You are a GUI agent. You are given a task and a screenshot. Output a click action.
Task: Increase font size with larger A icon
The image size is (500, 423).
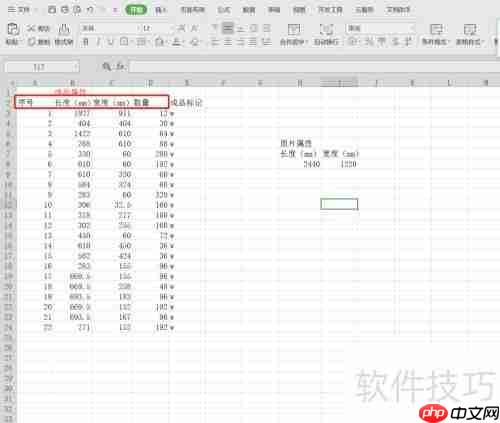pyautogui.click(x=182, y=29)
